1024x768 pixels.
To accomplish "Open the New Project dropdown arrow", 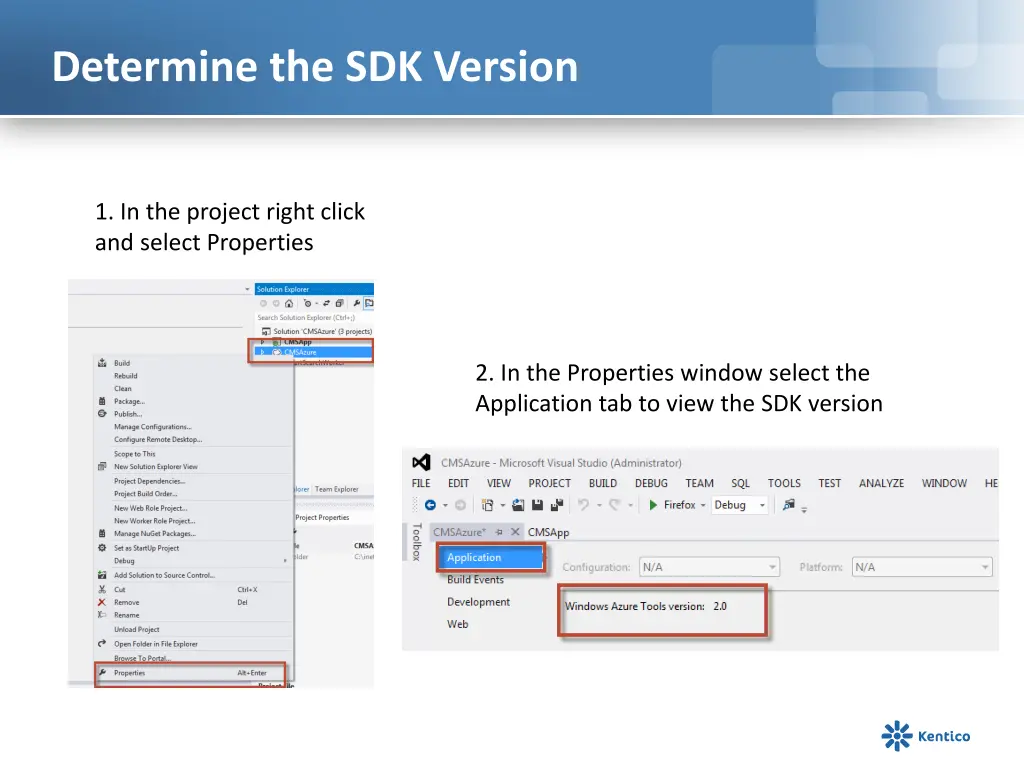I will pos(502,505).
